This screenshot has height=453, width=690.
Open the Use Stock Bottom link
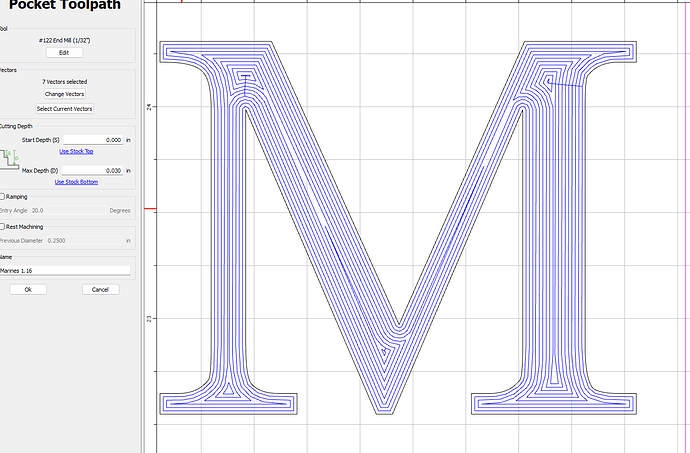[76, 182]
